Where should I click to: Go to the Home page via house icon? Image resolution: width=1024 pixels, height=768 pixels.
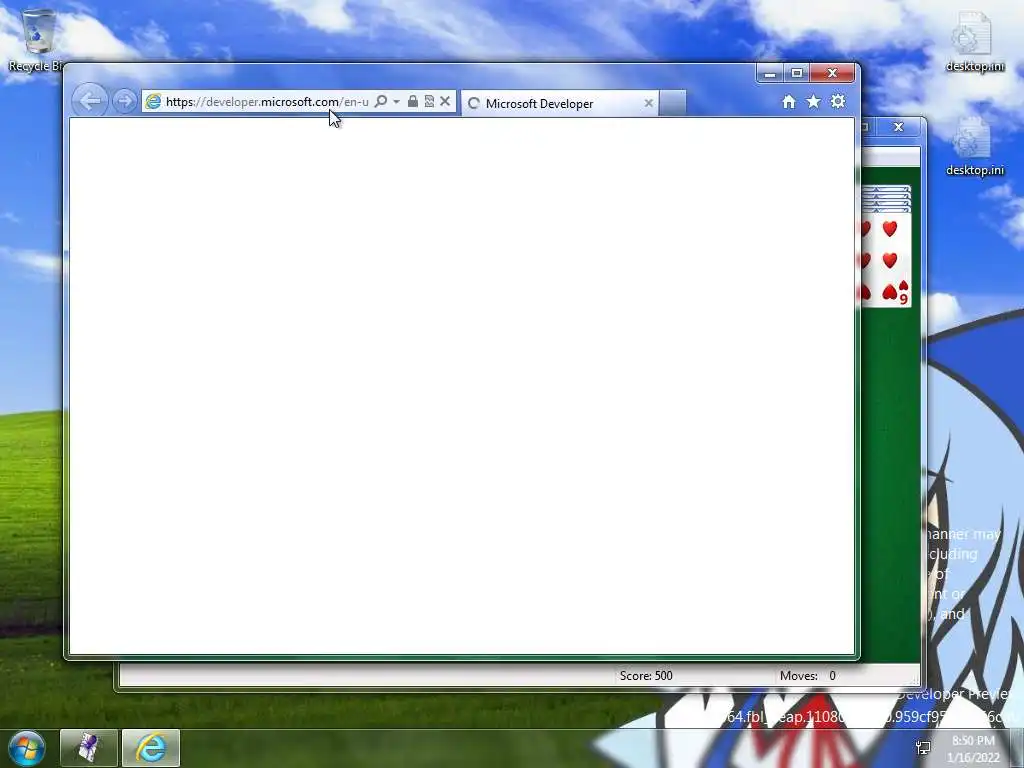click(x=789, y=102)
